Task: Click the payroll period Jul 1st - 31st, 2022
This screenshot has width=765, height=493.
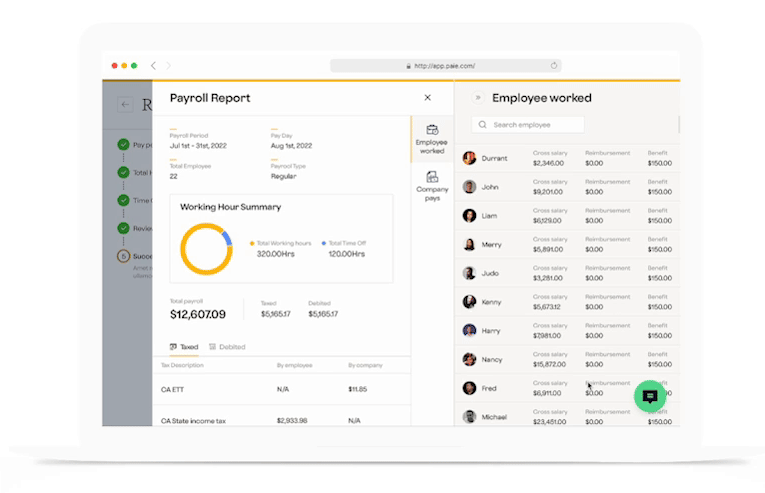Action: pos(198,146)
